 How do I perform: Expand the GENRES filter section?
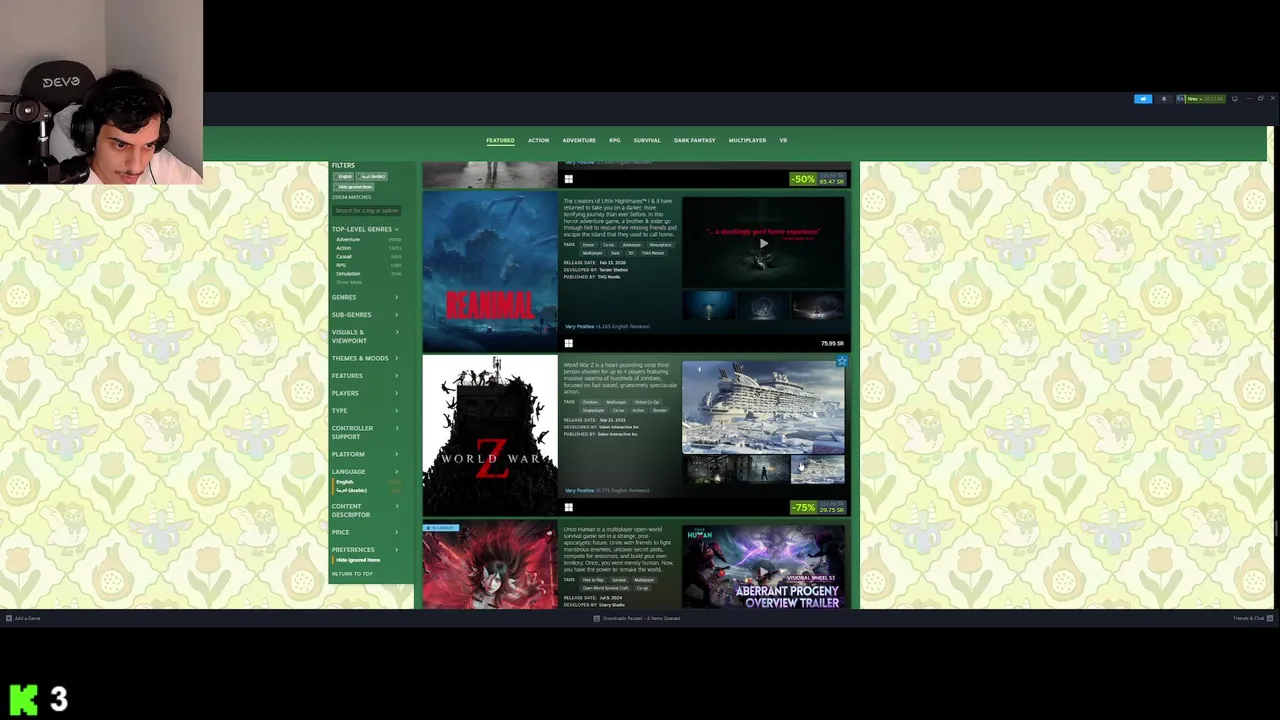click(x=365, y=298)
